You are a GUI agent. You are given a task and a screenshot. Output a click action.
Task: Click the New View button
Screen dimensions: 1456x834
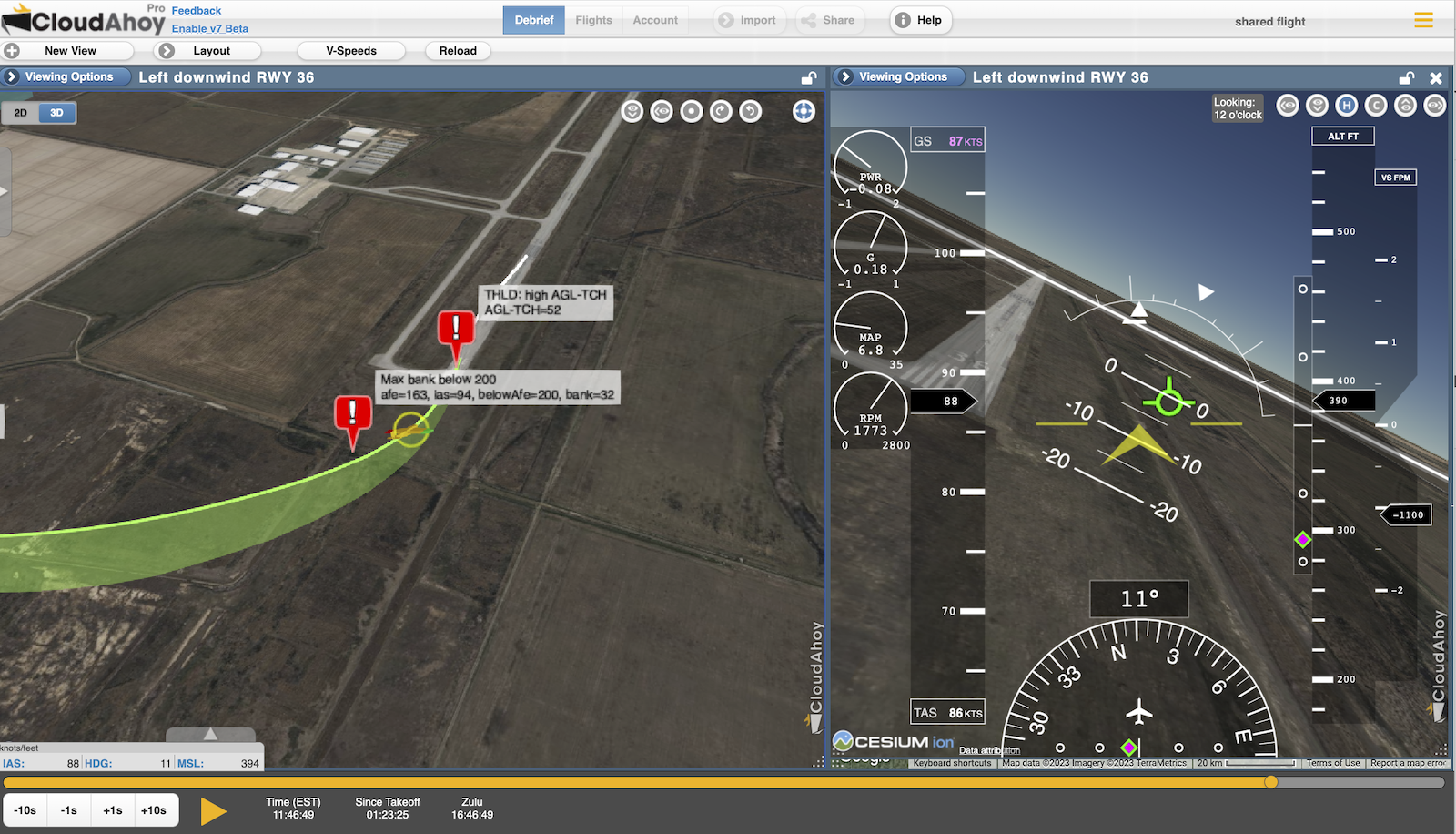tap(69, 51)
